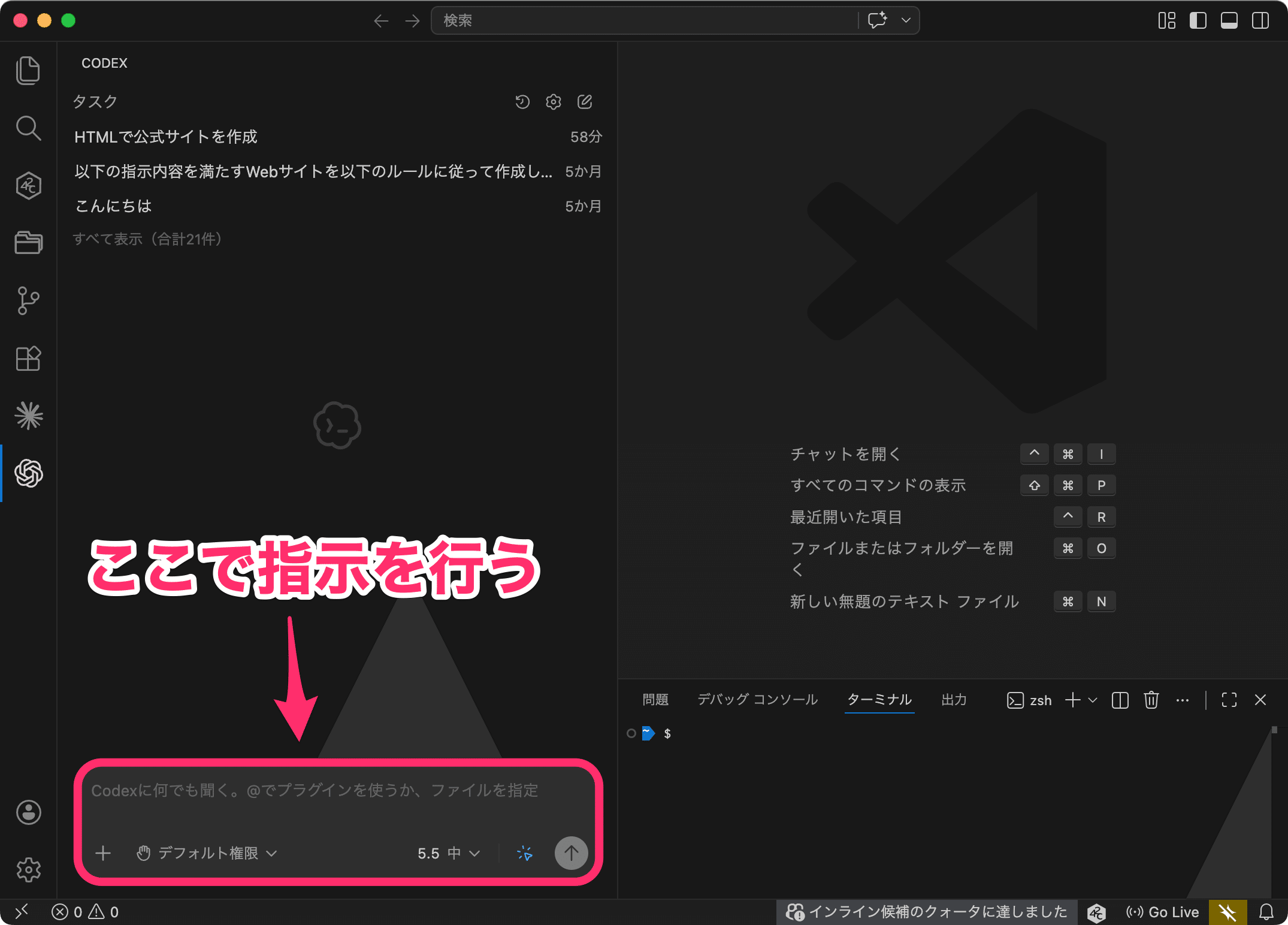Open the folders project manager icon
Image resolution: width=1288 pixels, height=925 pixels.
coord(28,243)
